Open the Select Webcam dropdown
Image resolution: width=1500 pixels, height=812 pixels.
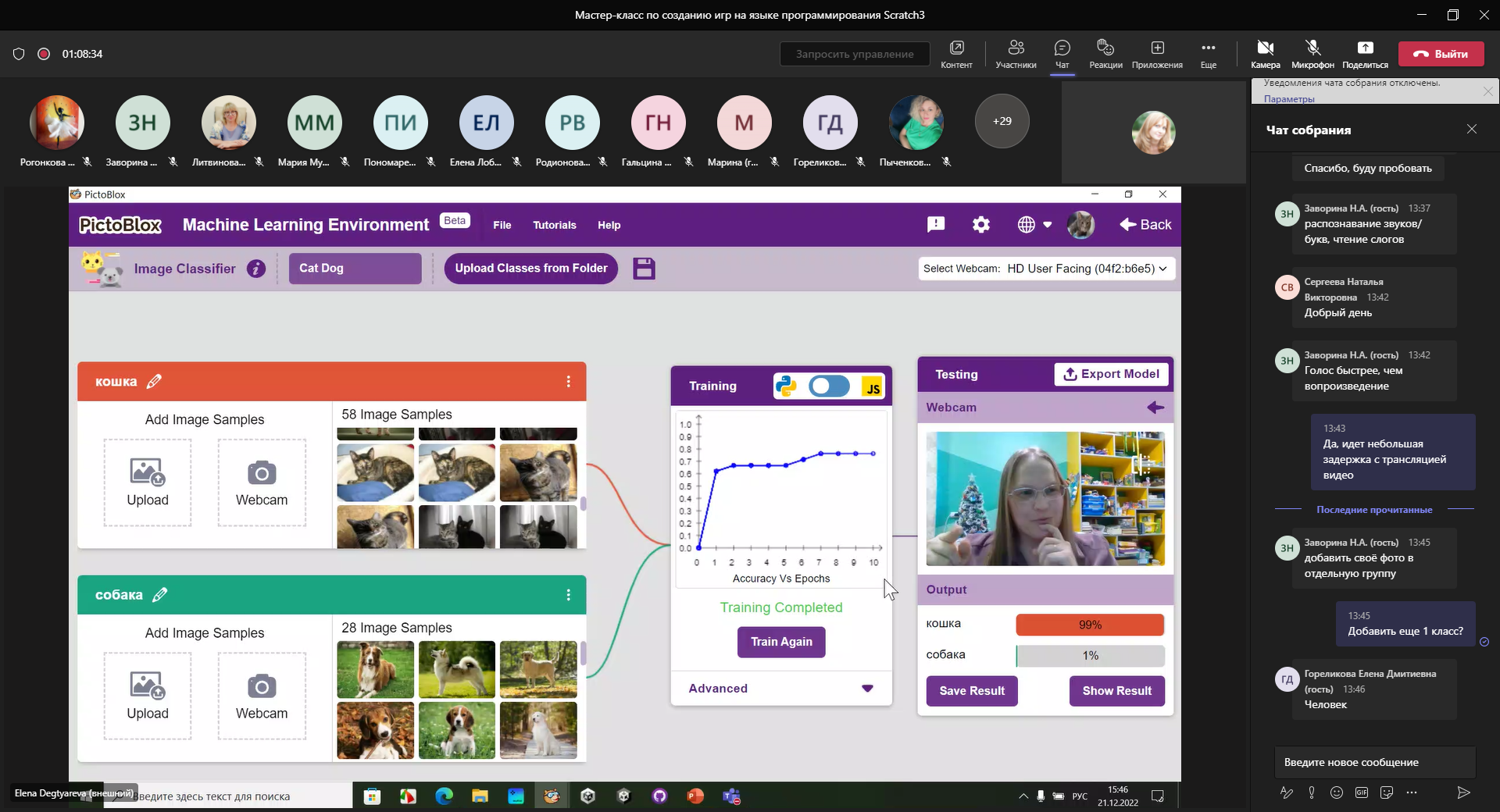(1047, 269)
